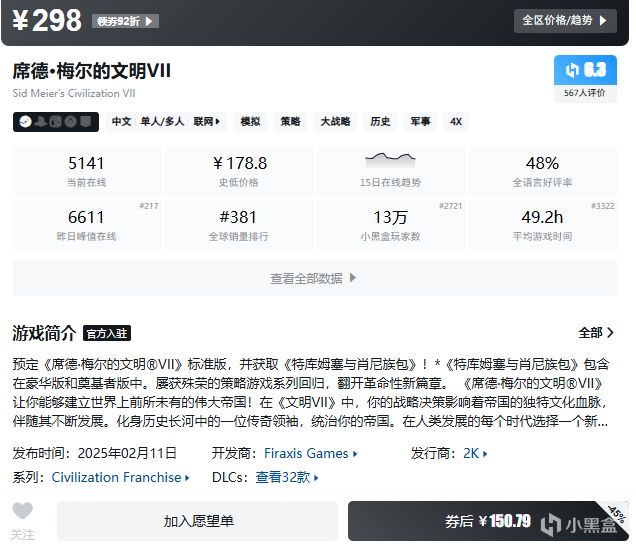Click the #2721 player rank label

point(451,206)
